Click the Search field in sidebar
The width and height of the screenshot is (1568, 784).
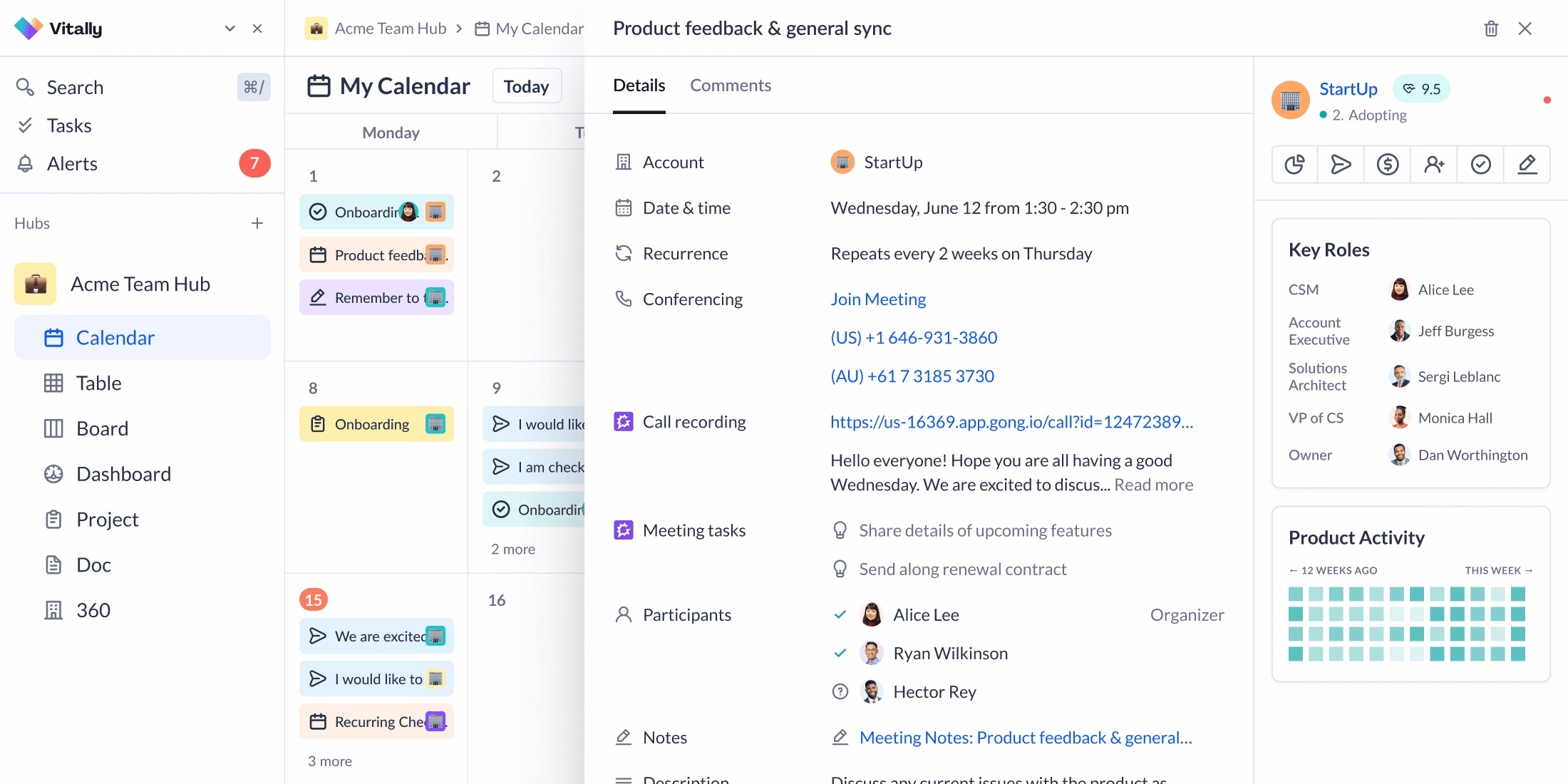[x=75, y=87]
